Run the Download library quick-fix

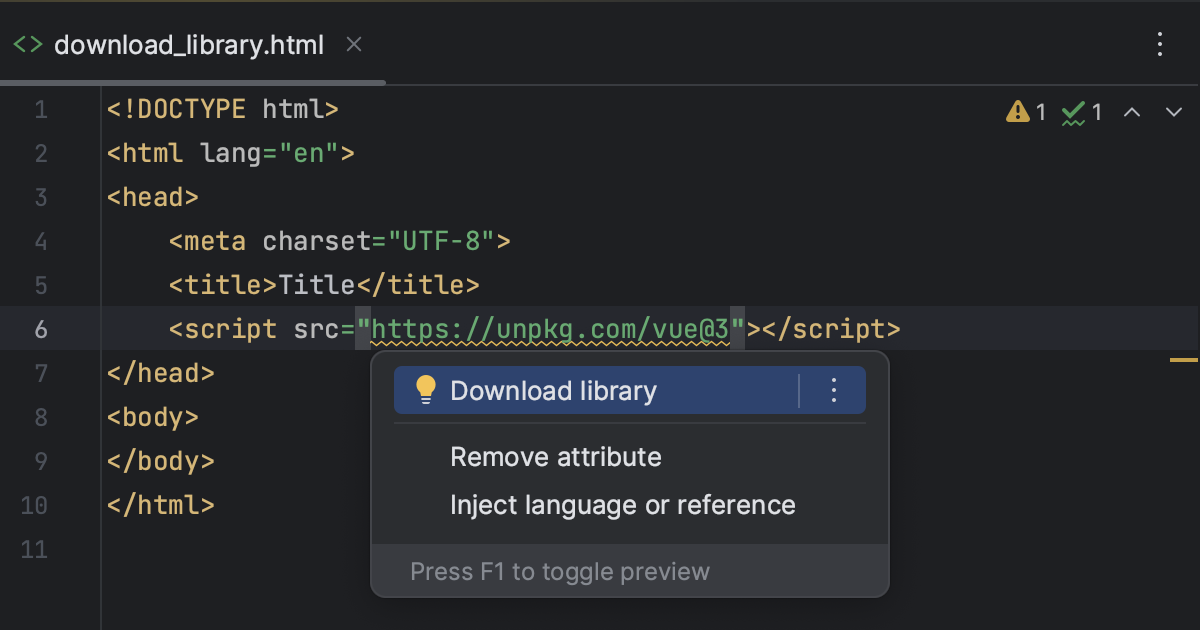(x=555, y=390)
